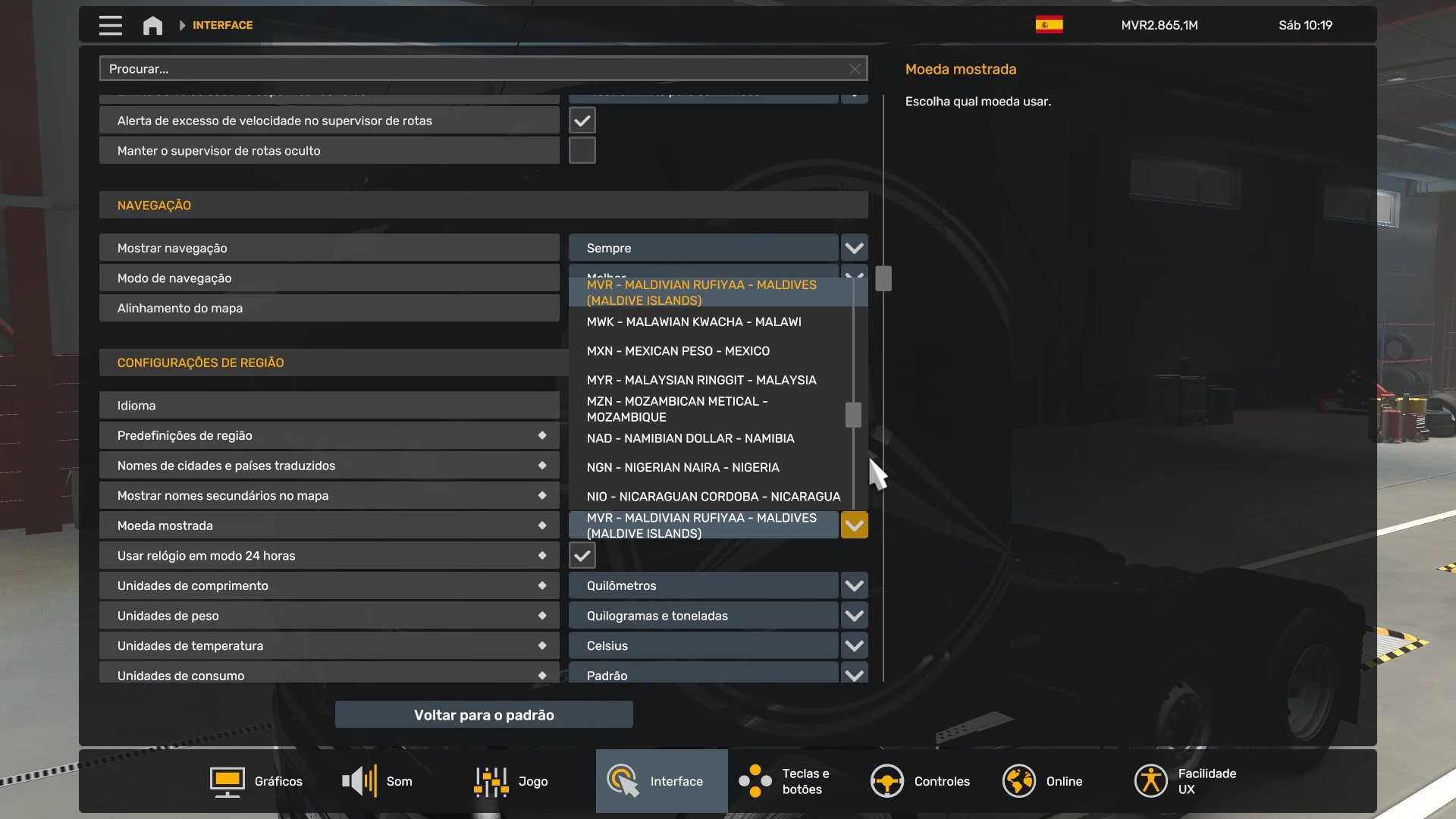Collapse the Moeda mostrada currency dropdown arrow
This screenshot has height=819, width=1456.
pyautogui.click(x=854, y=526)
